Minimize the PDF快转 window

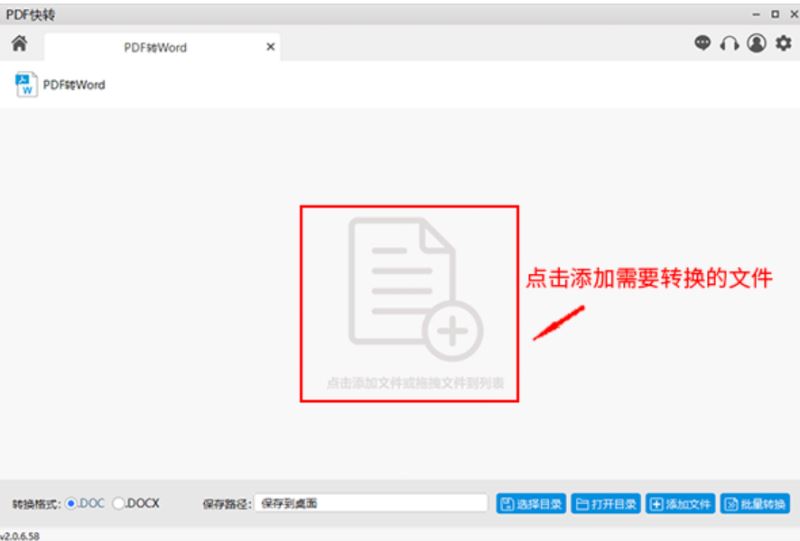point(756,14)
